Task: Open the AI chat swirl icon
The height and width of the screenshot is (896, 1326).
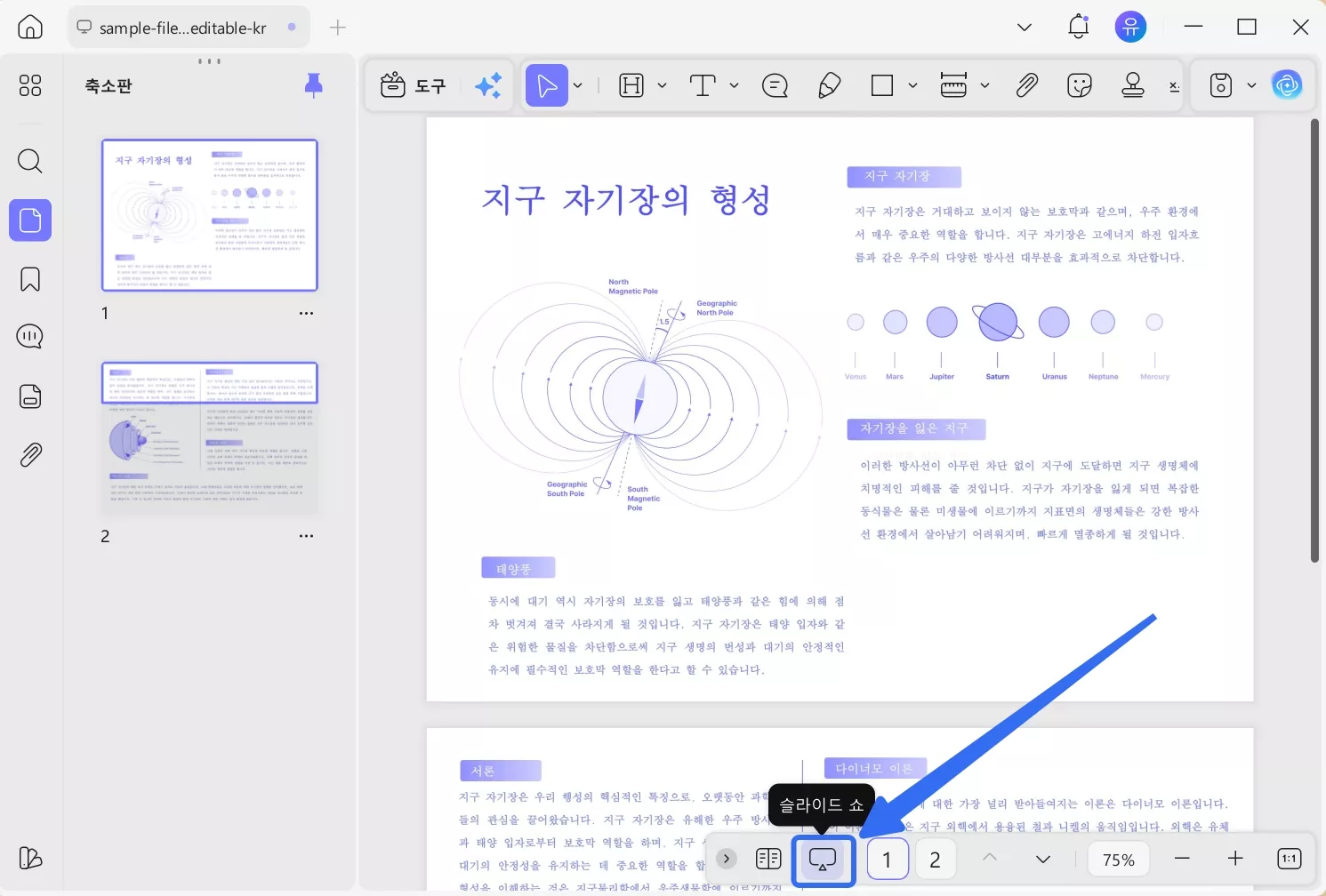Action: point(1287,85)
